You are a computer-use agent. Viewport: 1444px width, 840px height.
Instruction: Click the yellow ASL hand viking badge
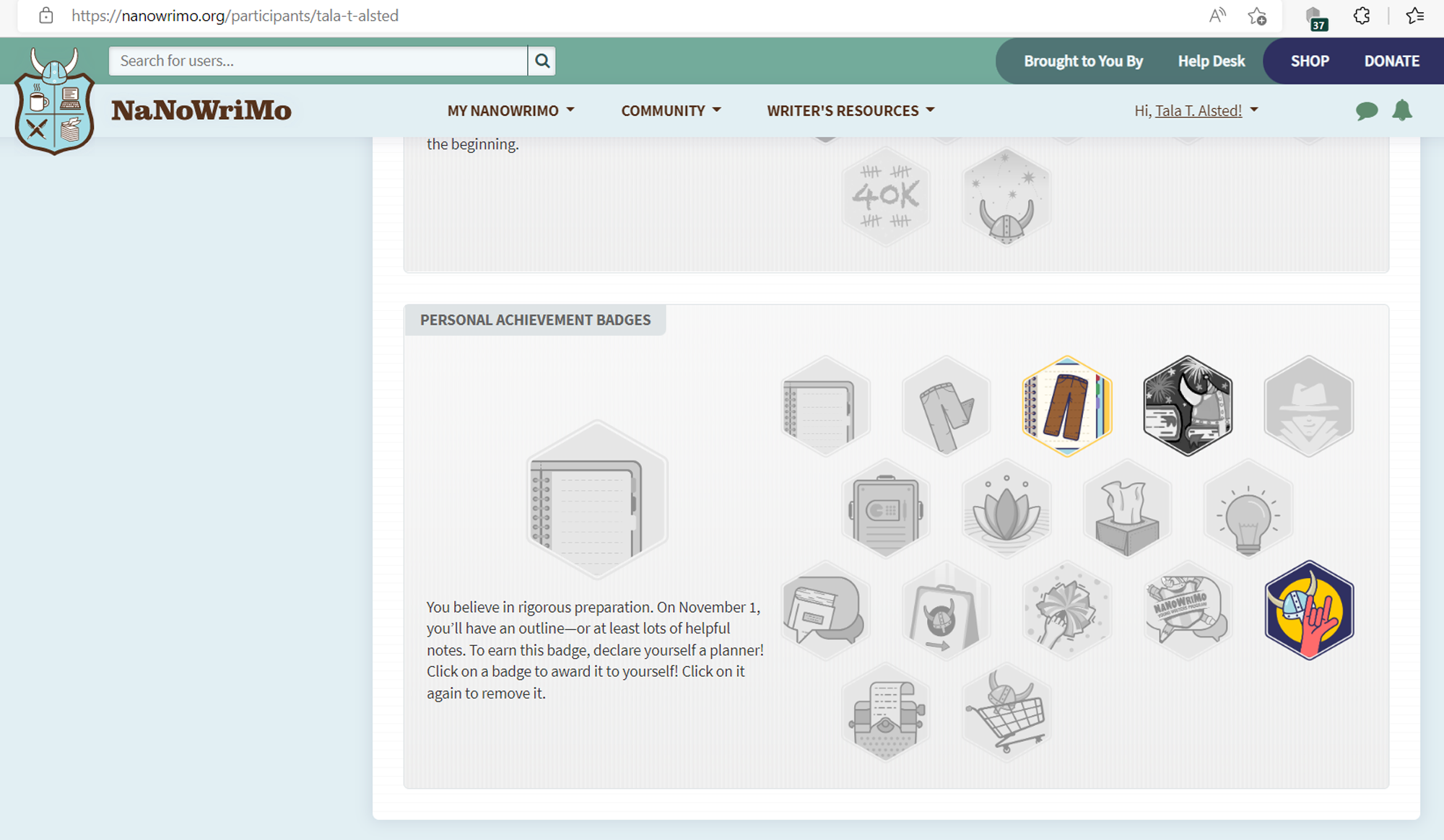pyautogui.click(x=1309, y=610)
